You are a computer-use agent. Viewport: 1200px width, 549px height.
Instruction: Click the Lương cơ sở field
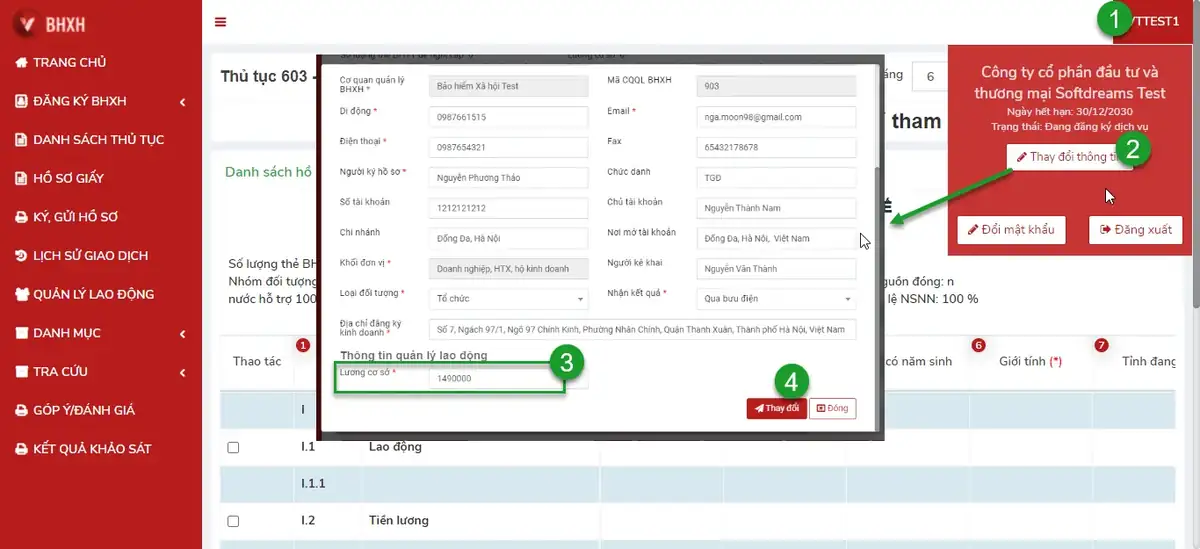point(509,379)
